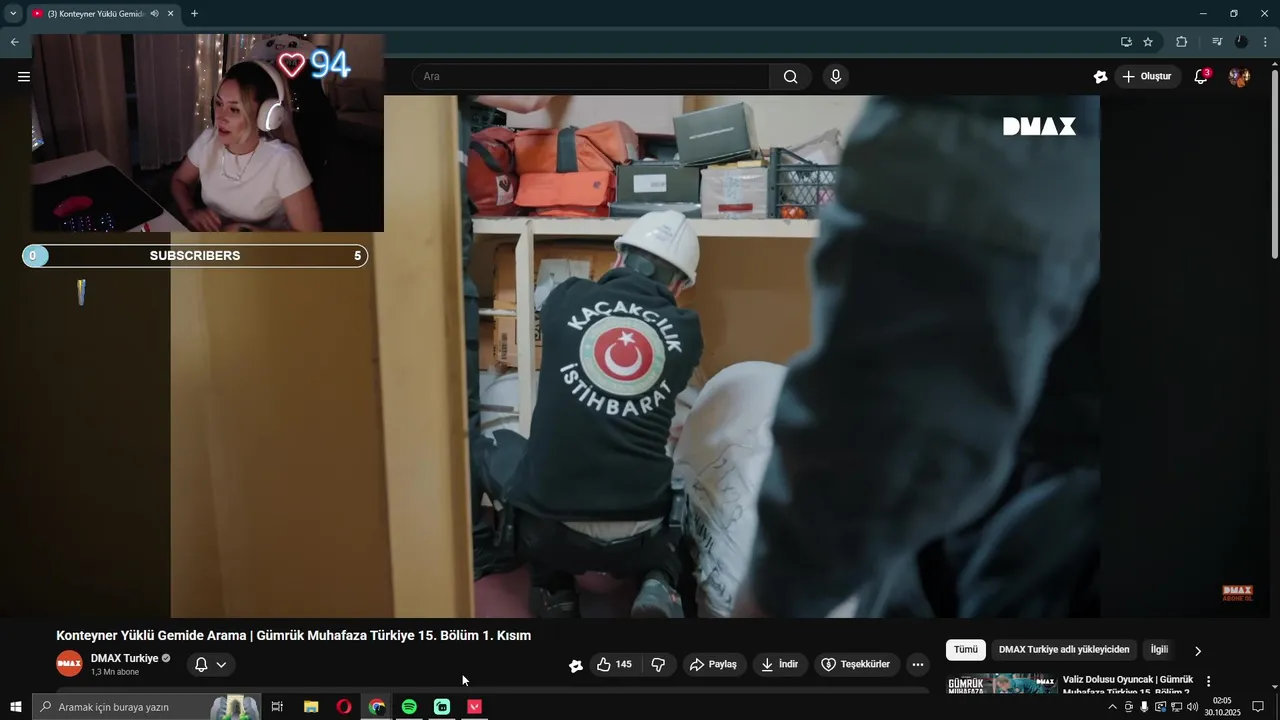Expand notification bell dropdown for DMAX Turkiye
Screen dimensions: 1280x720
point(211,664)
